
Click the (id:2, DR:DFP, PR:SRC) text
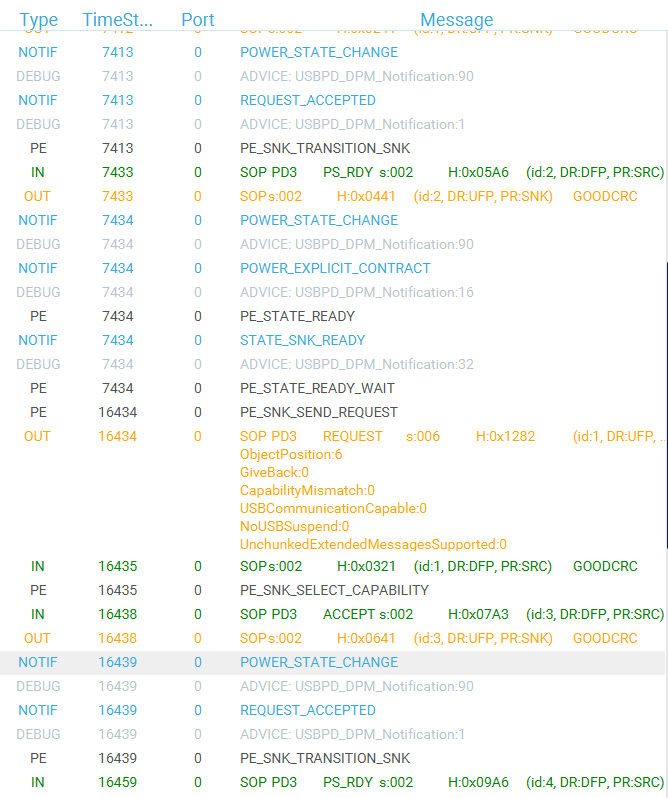595,172
